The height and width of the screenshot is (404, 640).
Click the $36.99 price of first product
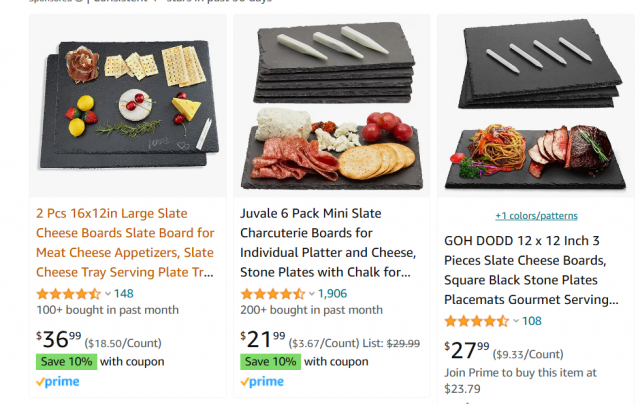pyautogui.click(x=59, y=340)
